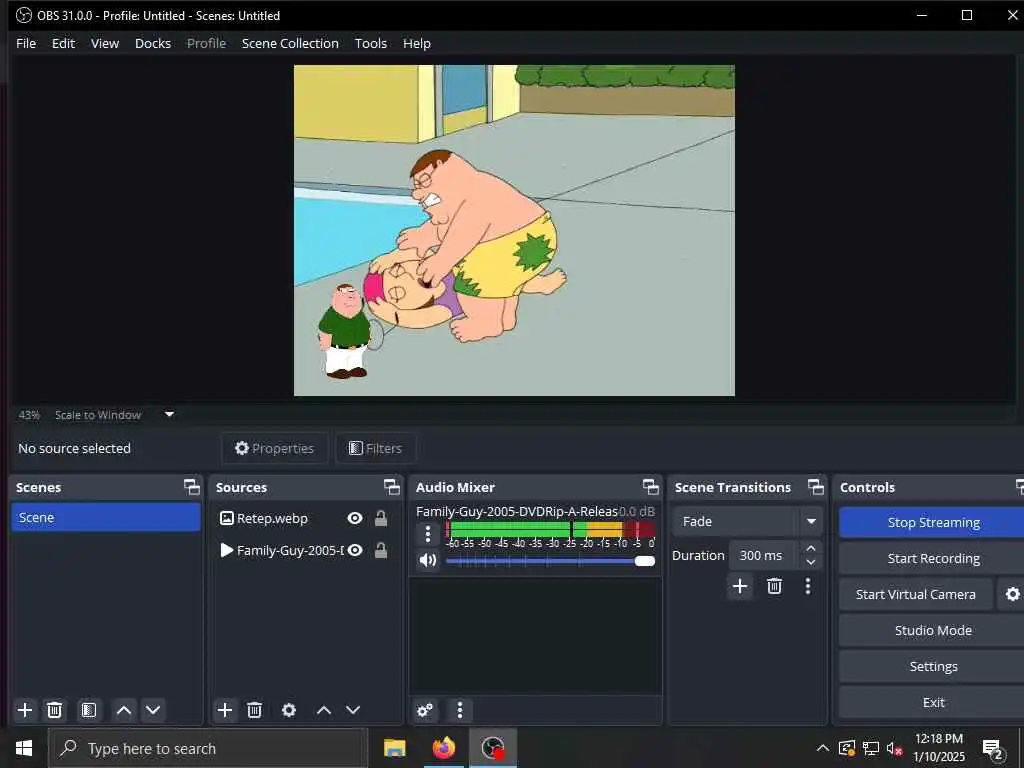
Task: Open the Edit menu
Action: 63,43
